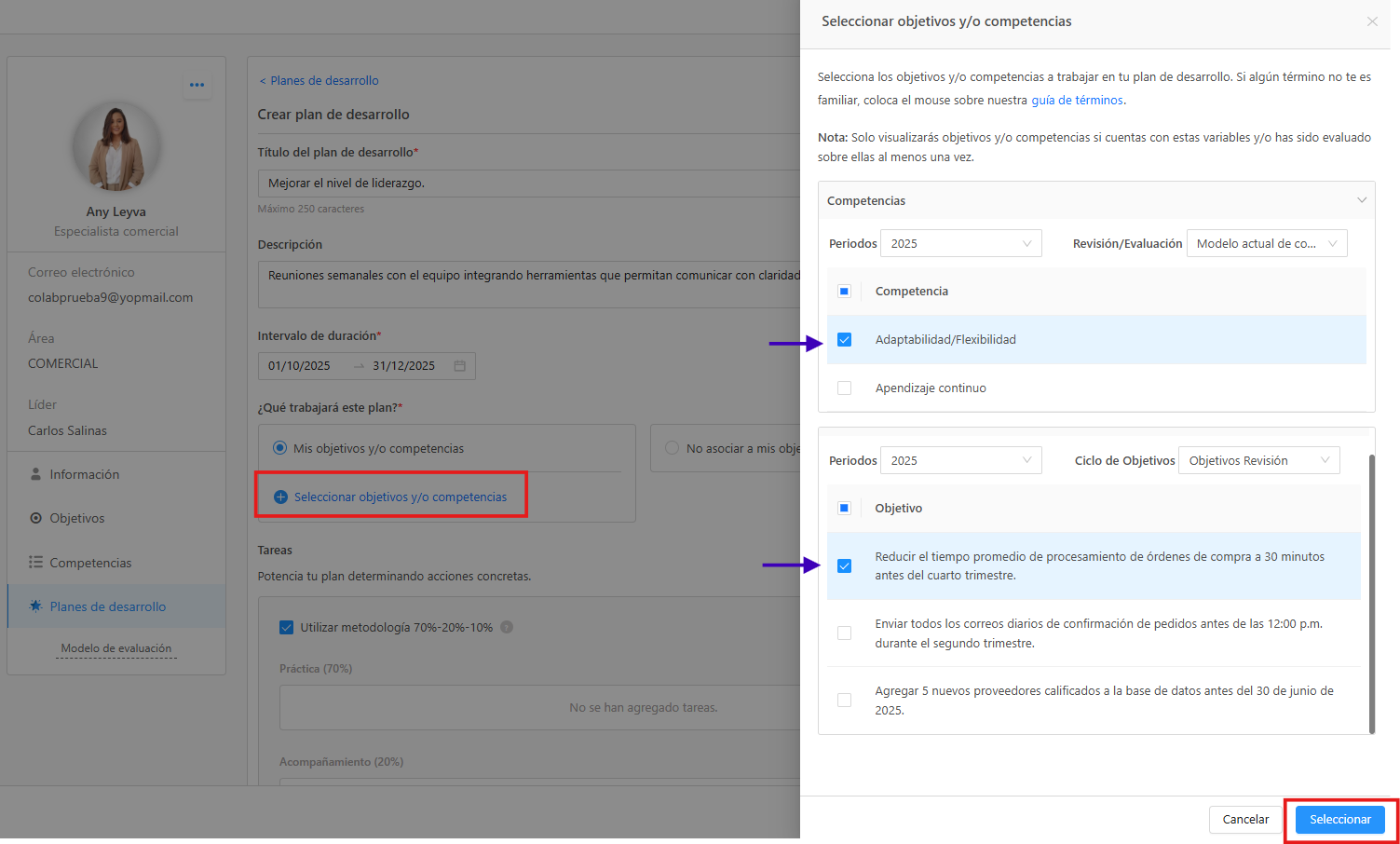Open Periodos 2025 dropdown in Competencias section
Image resolution: width=1400 pixels, height=844 pixels.
pos(960,244)
